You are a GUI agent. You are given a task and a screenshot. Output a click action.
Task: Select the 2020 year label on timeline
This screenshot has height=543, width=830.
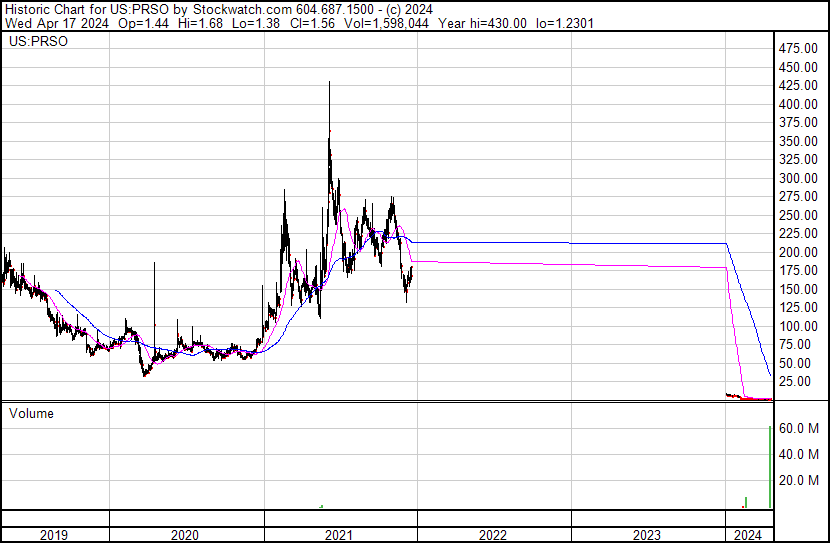185,535
